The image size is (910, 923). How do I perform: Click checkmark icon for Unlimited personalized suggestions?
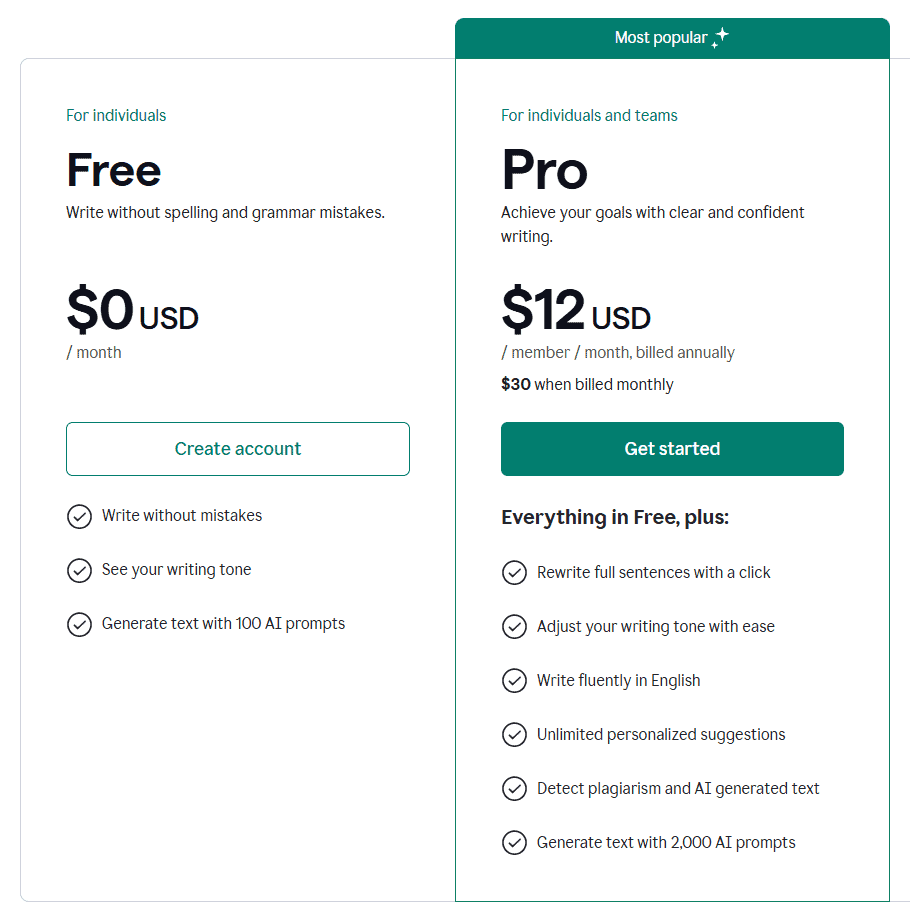click(x=514, y=735)
